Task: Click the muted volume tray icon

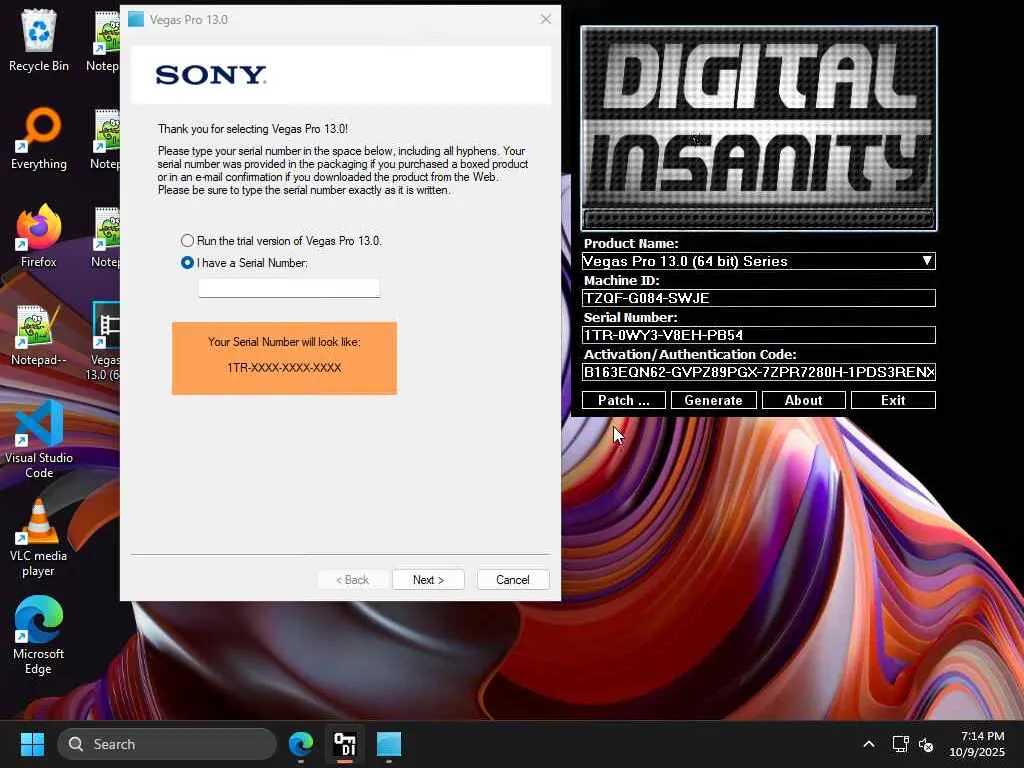Action: pyautogui.click(x=926, y=744)
